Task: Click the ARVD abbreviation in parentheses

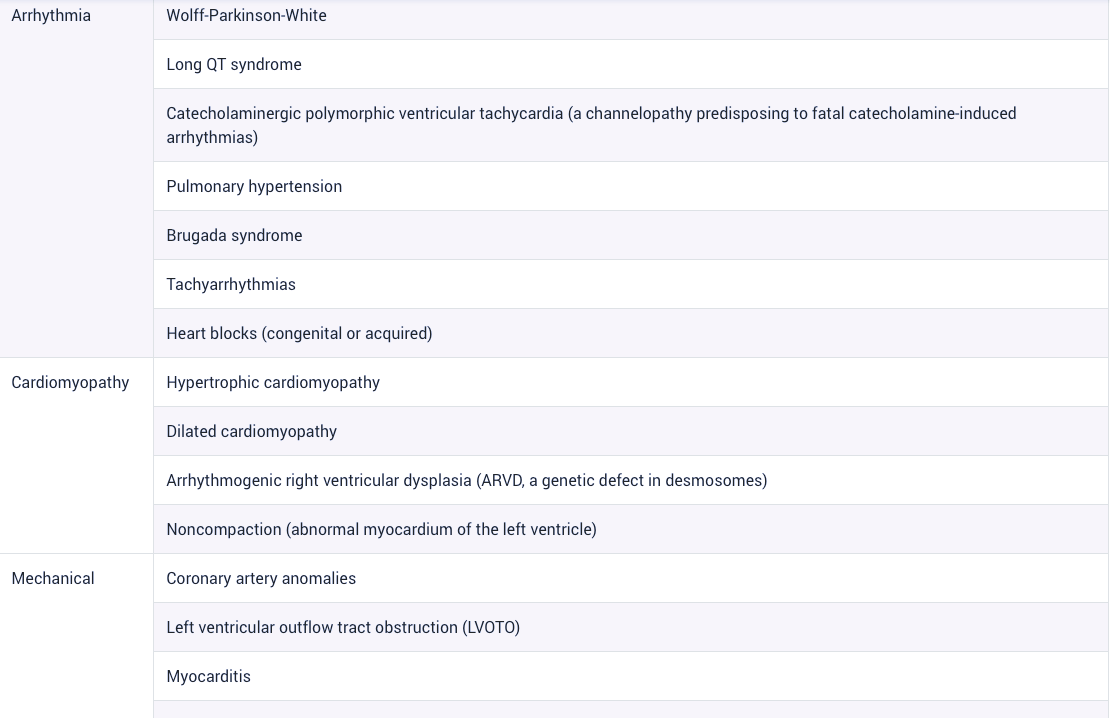Action: (500, 480)
